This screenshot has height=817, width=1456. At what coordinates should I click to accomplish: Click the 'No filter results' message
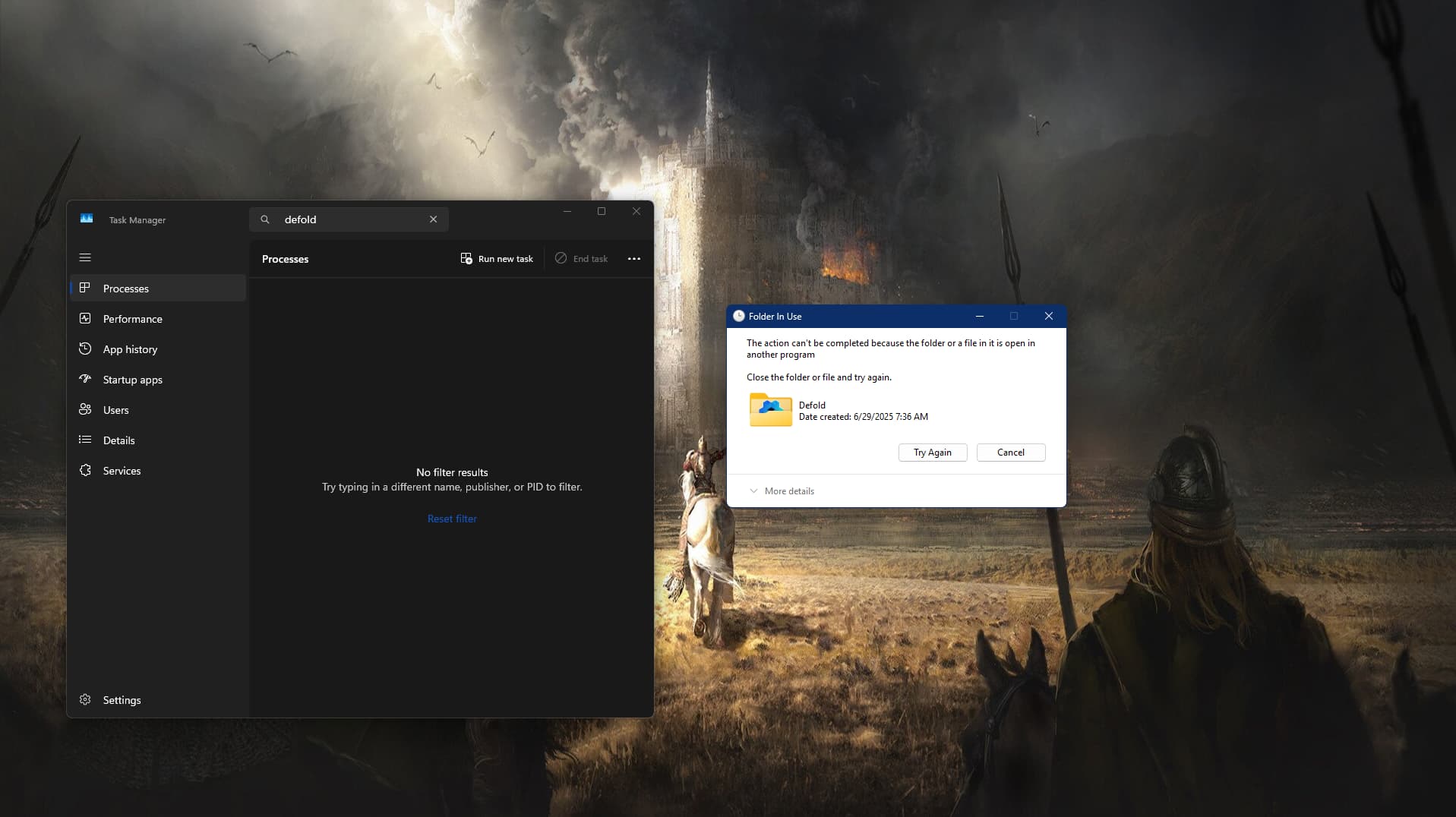click(452, 472)
